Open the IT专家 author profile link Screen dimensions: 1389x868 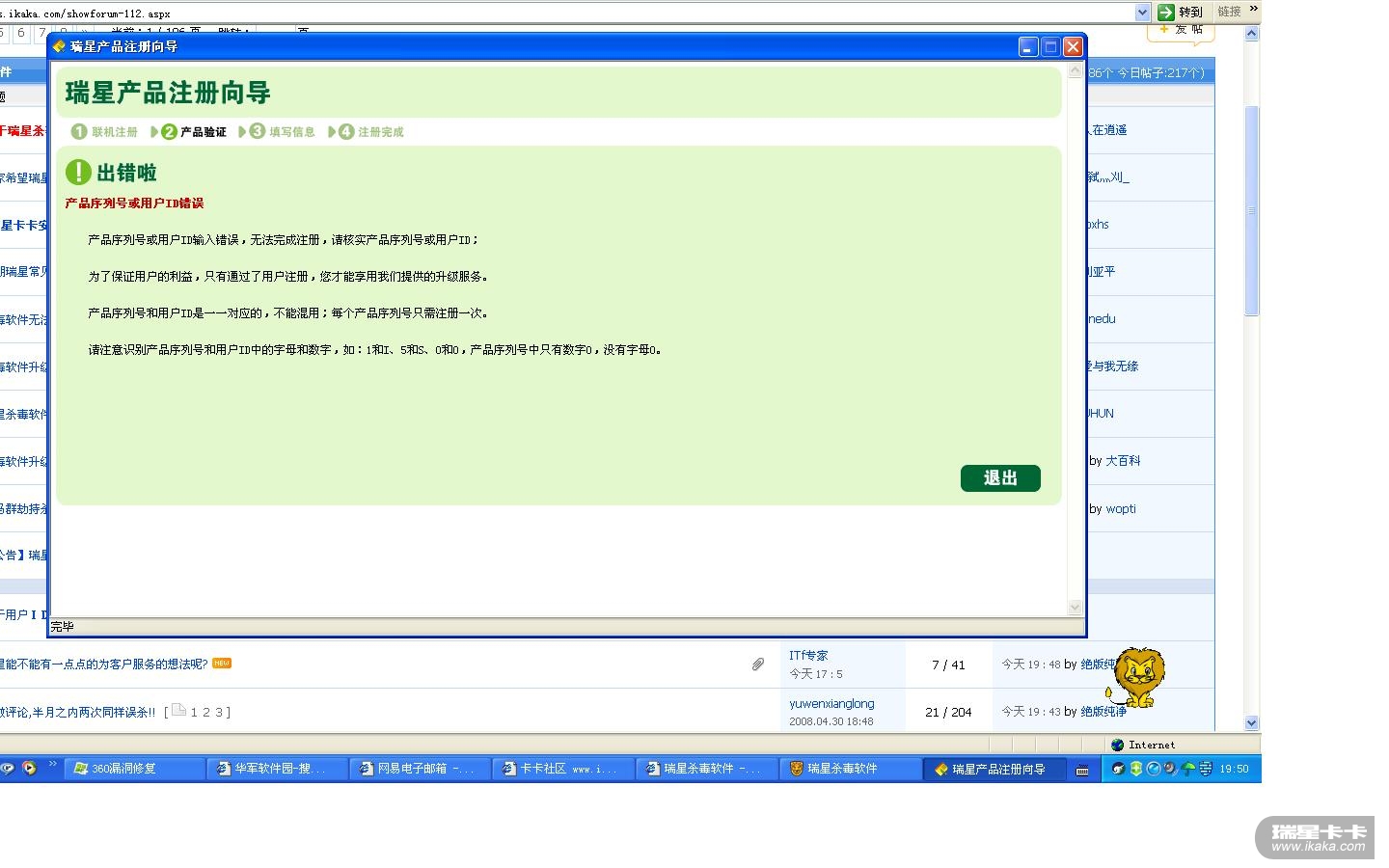(808, 656)
